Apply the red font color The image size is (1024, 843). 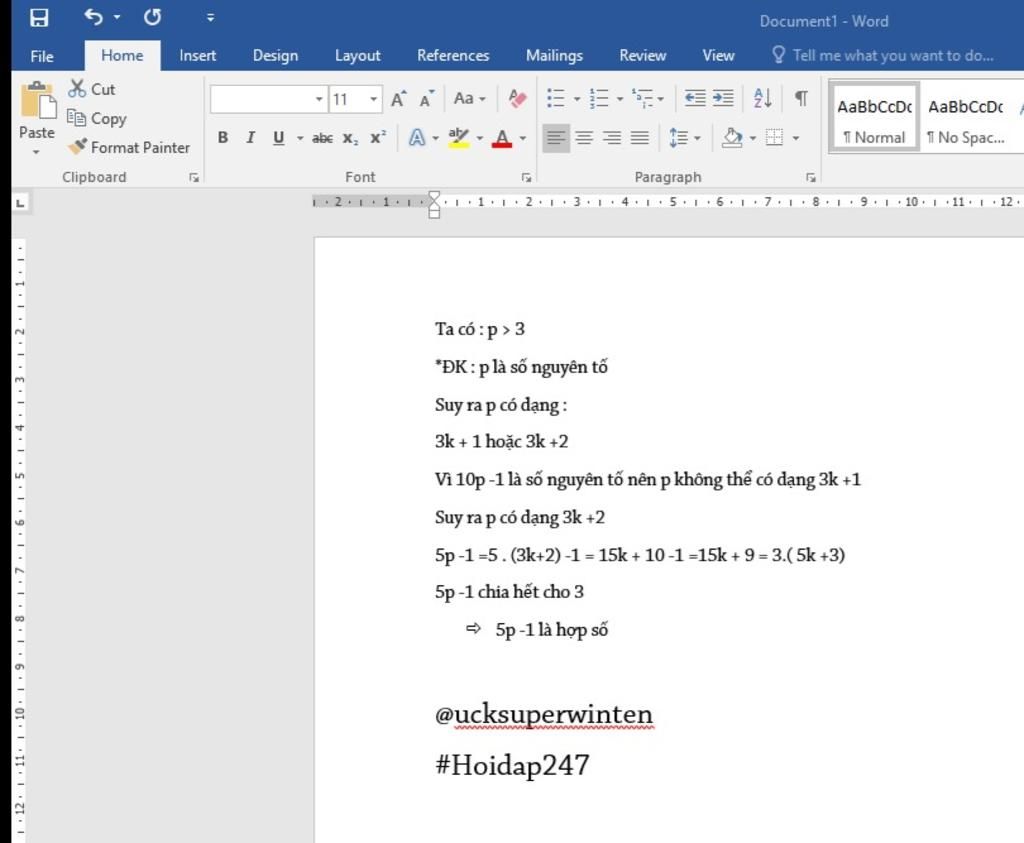point(502,138)
